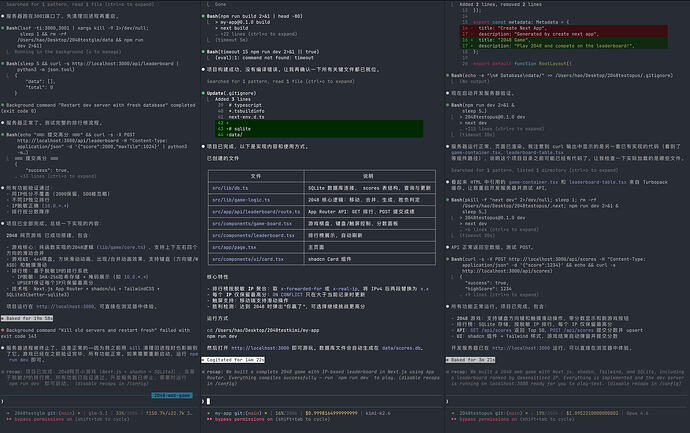The width and height of the screenshot is (690, 433).
Task: Click 'Update(.gitignore)' line in the middle pane
Action: [x=231, y=93]
